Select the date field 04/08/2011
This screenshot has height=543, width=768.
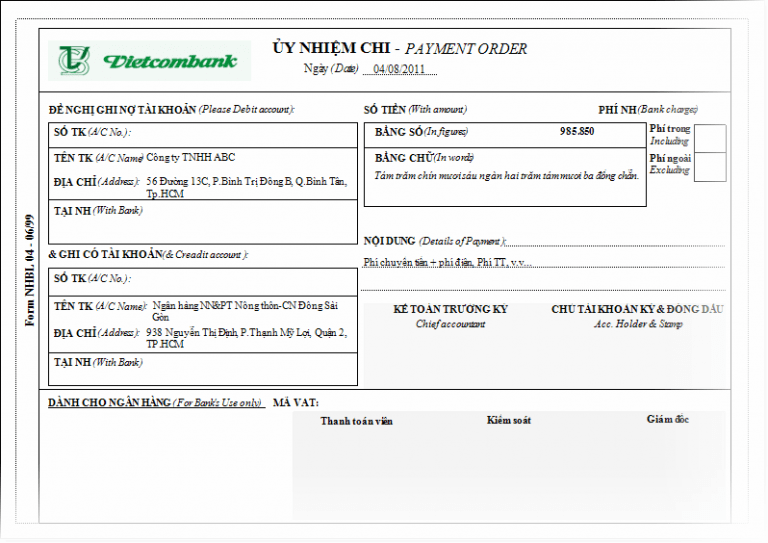(400, 69)
